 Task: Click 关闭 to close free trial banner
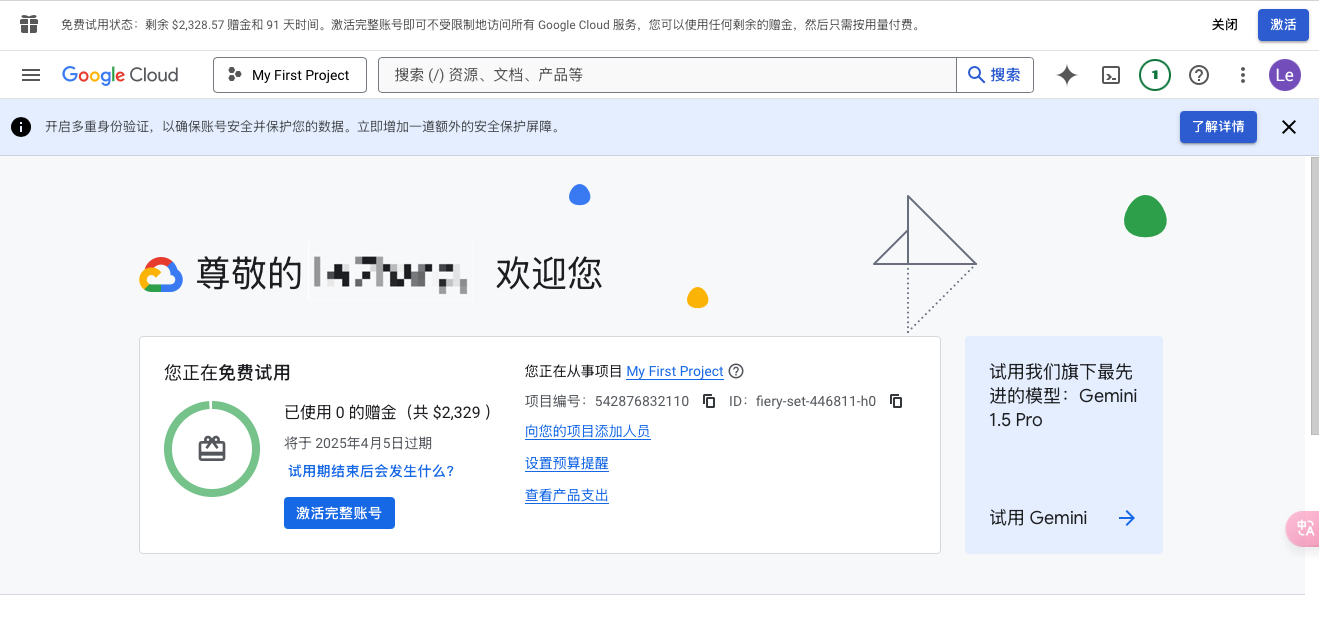1225,25
